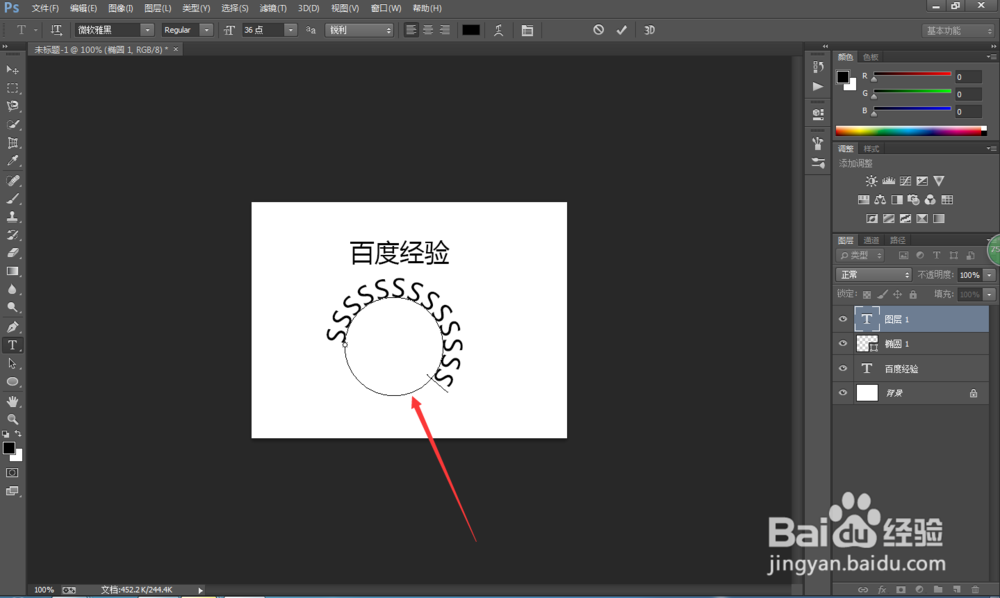
Task: Open the 滤镜(T) menu
Action: [x=273, y=8]
